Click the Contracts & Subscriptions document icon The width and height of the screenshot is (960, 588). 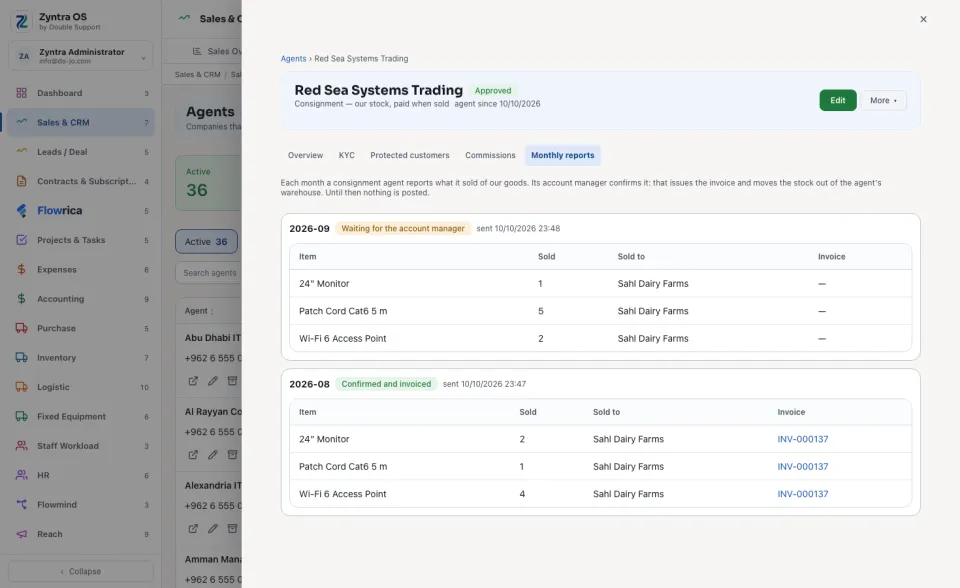[21, 181]
